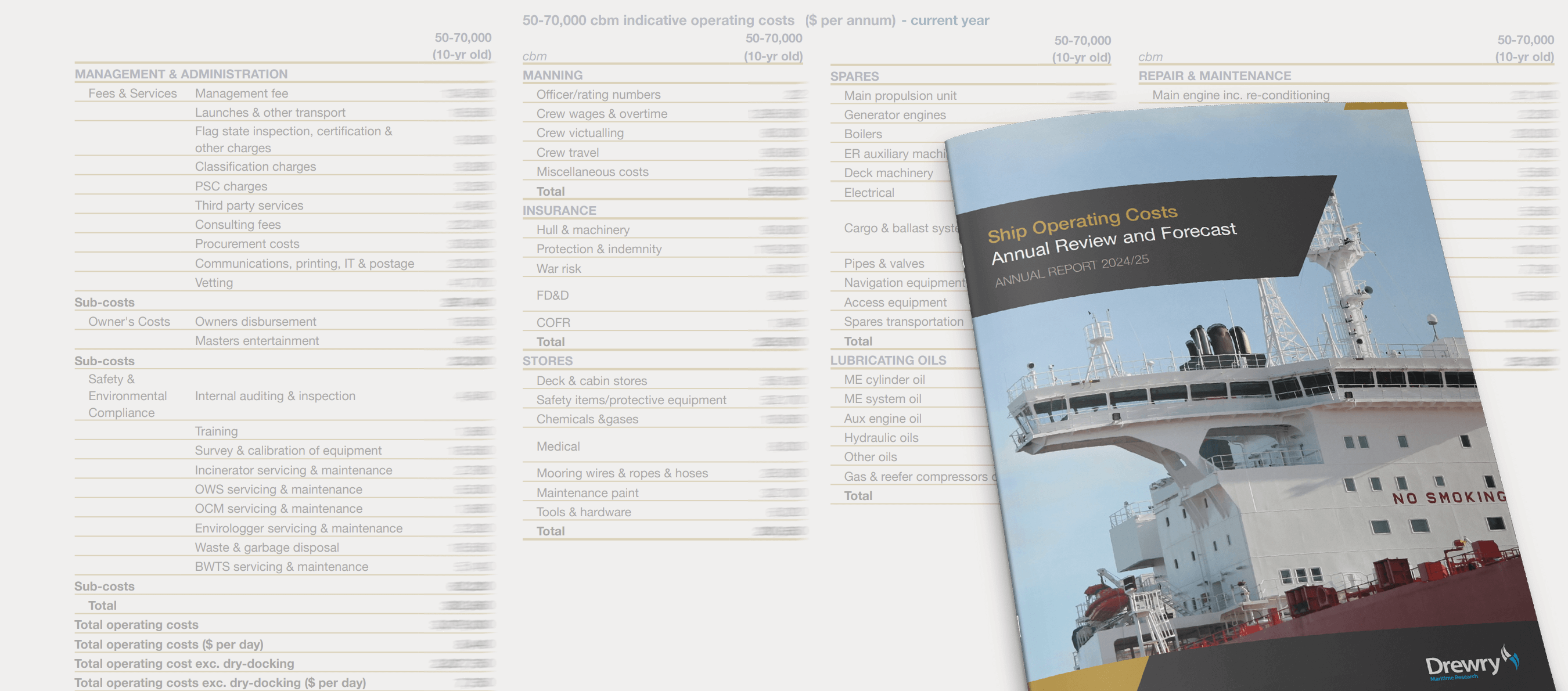Click the Drewry logo on the report cover
Viewport: 1568px width, 691px height.
pos(1472,664)
